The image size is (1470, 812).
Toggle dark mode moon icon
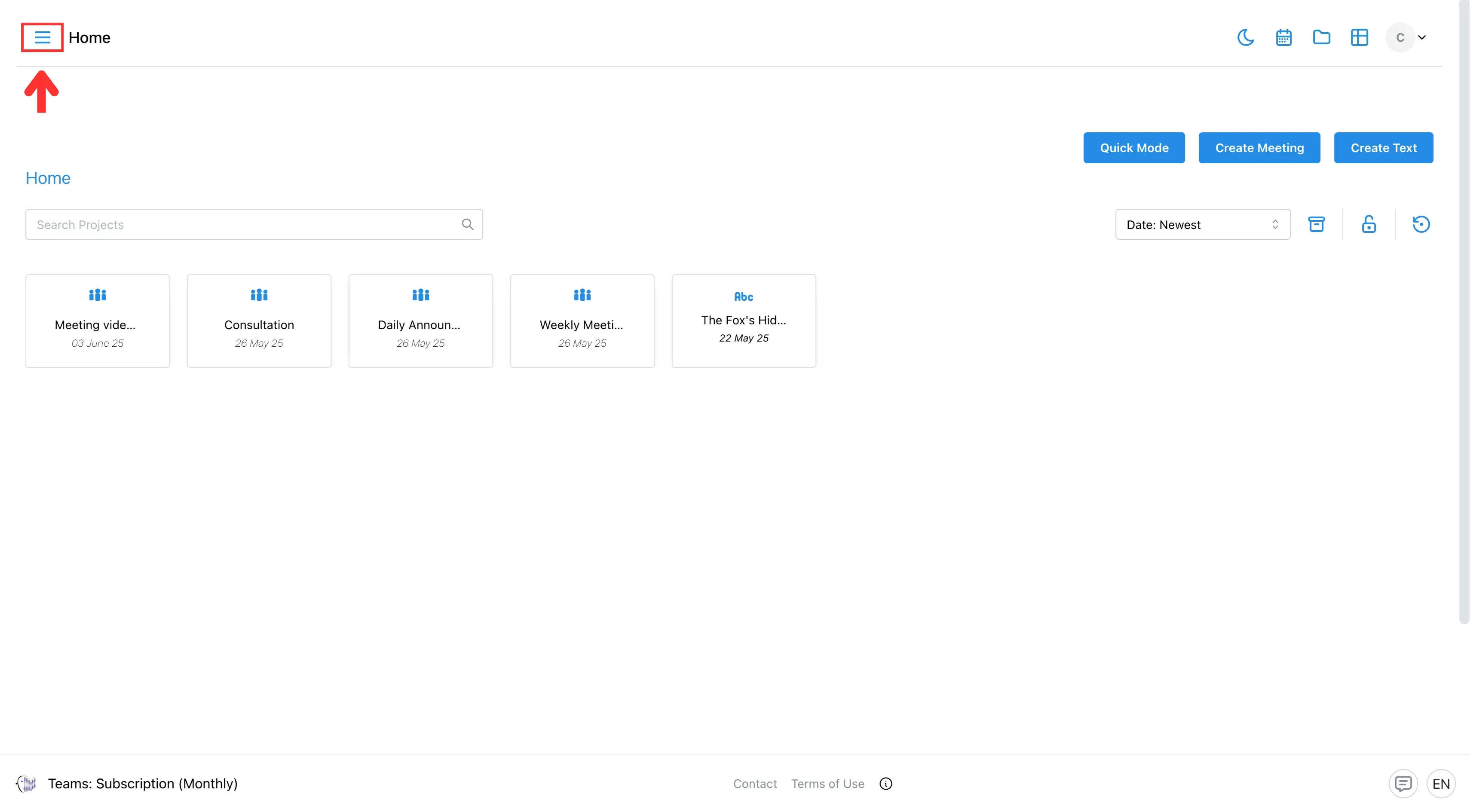pyautogui.click(x=1245, y=38)
